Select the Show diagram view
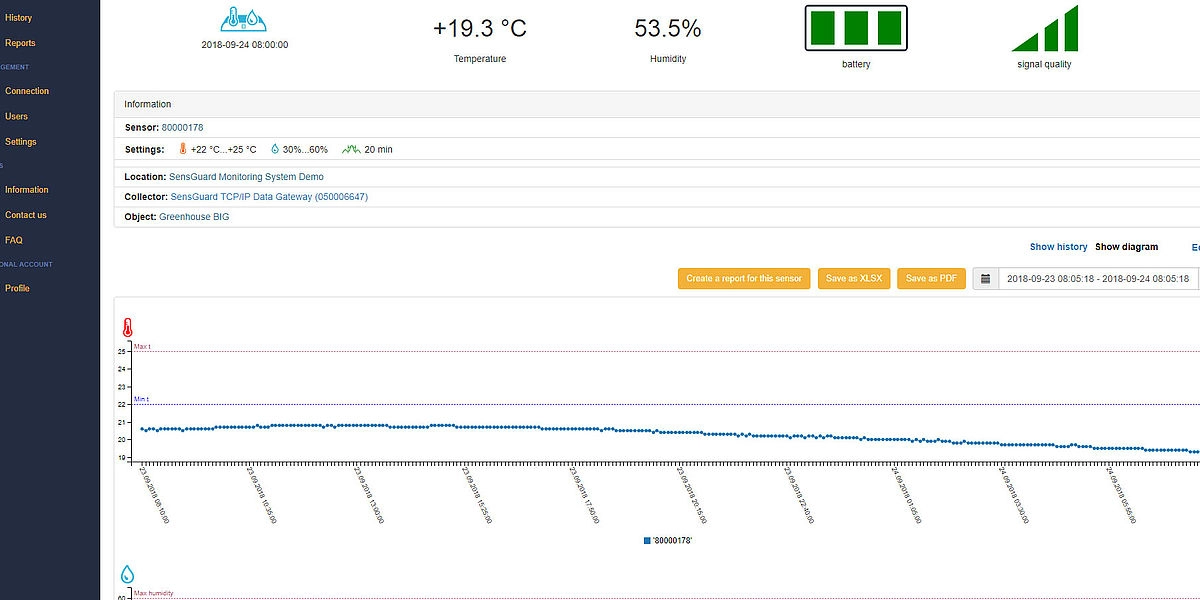The width and height of the screenshot is (1200, 600). 1126,247
